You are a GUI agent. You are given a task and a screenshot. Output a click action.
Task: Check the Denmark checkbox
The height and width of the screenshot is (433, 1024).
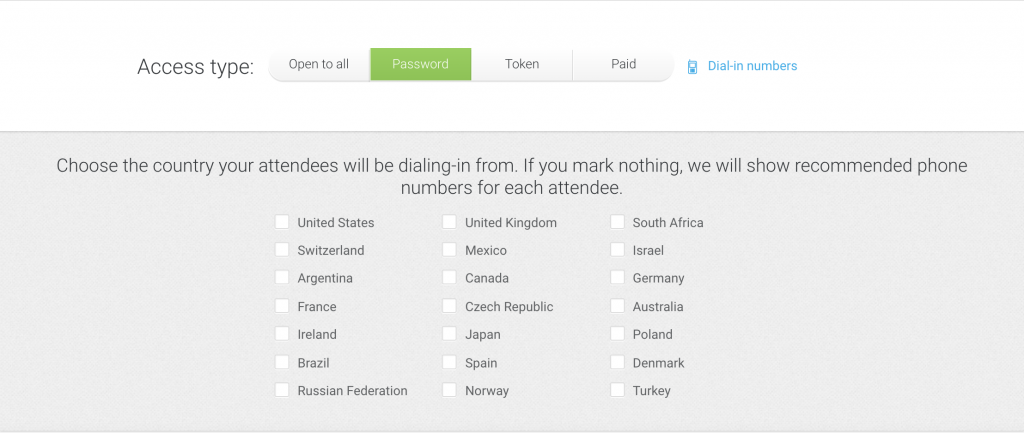(x=617, y=362)
